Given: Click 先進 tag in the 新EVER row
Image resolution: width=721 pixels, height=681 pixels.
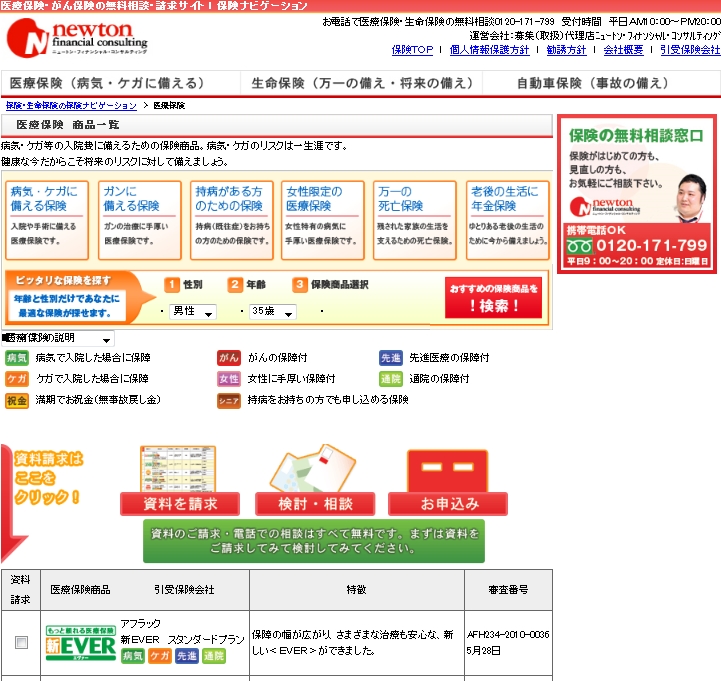Looking at the screenshot, I should (187, 656).
